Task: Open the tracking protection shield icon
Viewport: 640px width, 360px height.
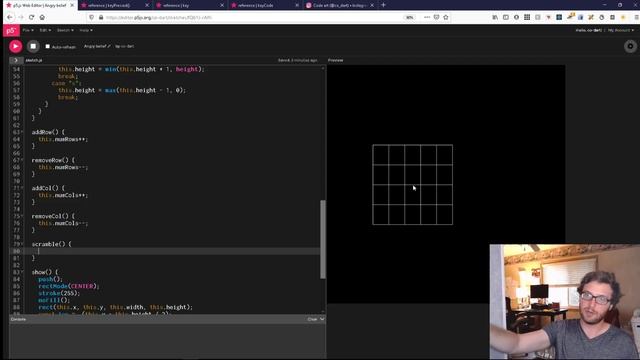Action: (x=91, y=18)
